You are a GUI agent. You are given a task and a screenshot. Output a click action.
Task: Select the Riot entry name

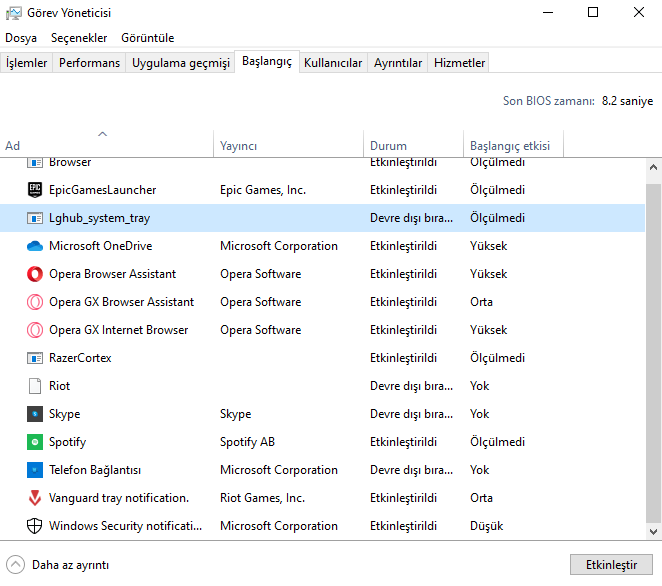60,386
